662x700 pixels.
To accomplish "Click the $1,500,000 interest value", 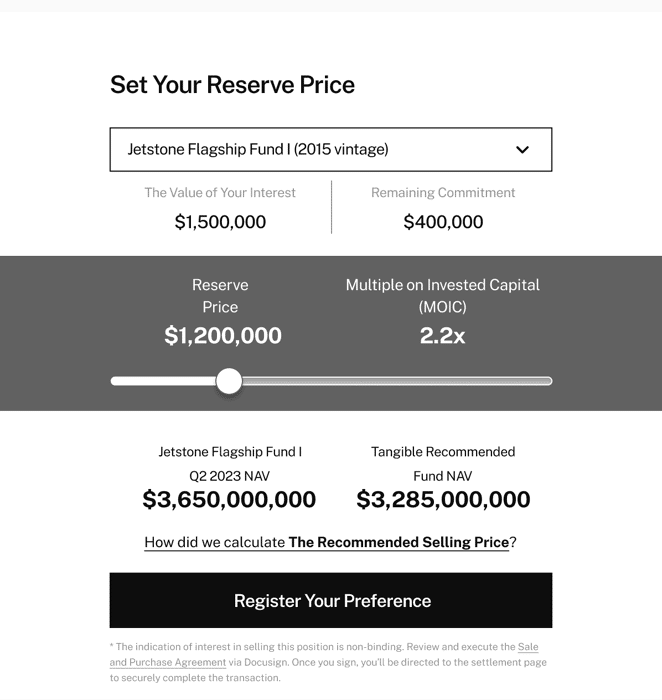I will pos(220,222).
